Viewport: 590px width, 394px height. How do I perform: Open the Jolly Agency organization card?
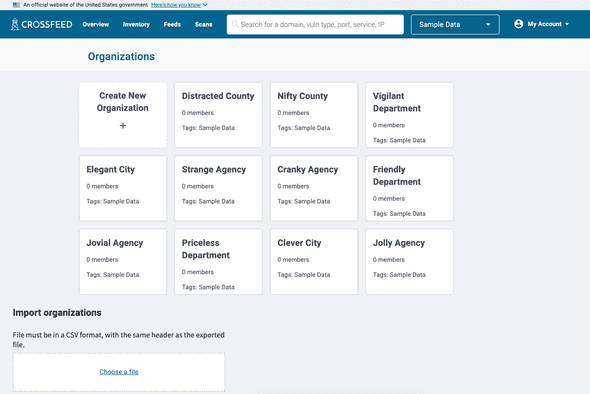pyautogui.click(x=409, y=262)
